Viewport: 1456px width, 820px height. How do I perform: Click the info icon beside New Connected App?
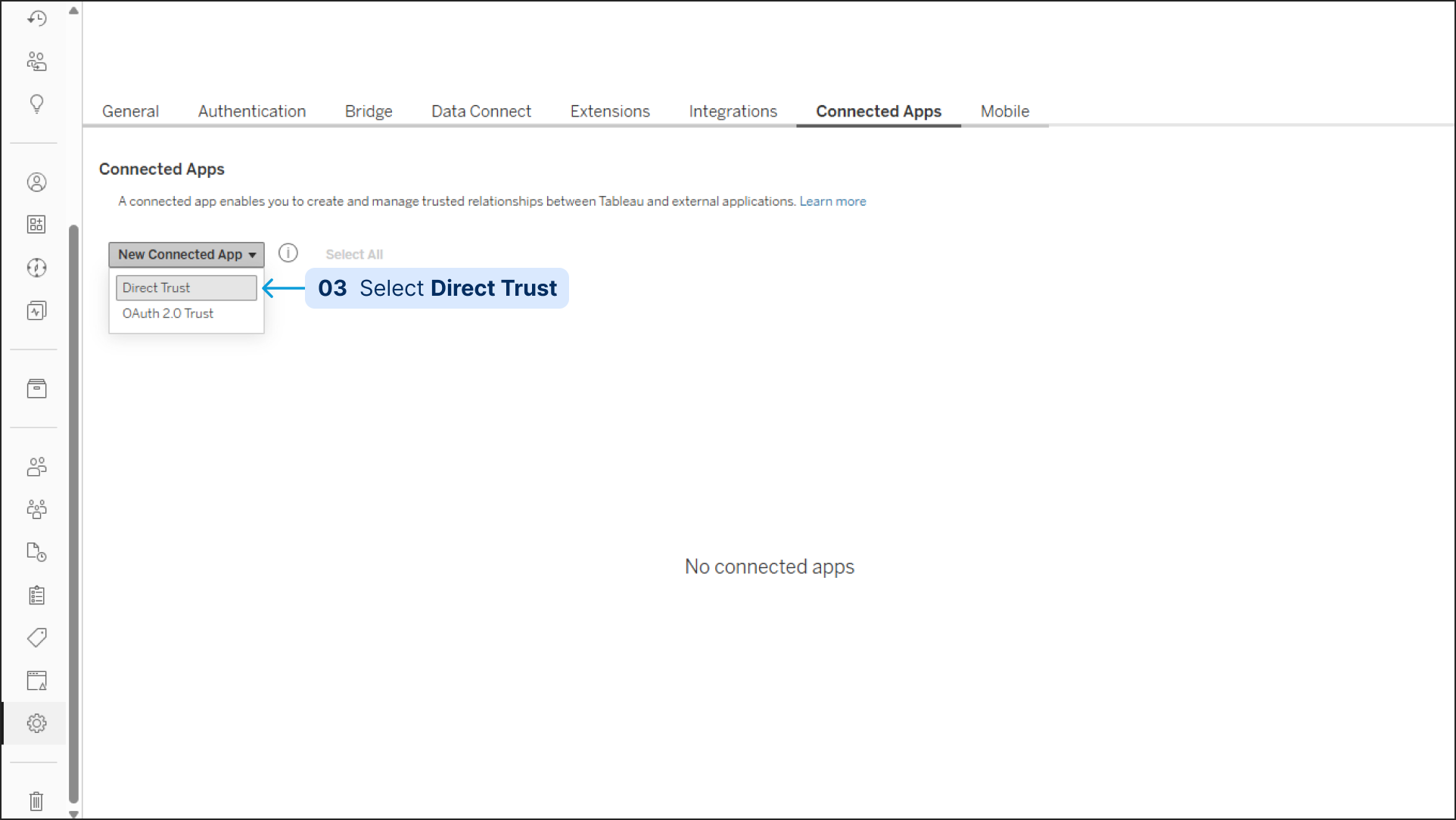coord(288,253)
